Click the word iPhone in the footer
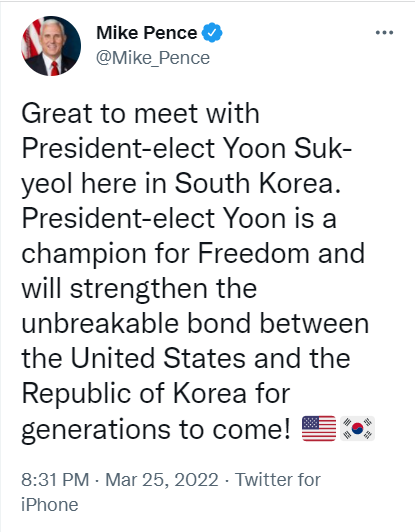This screenshot has width=415, height=532. [x=50, y=505]
